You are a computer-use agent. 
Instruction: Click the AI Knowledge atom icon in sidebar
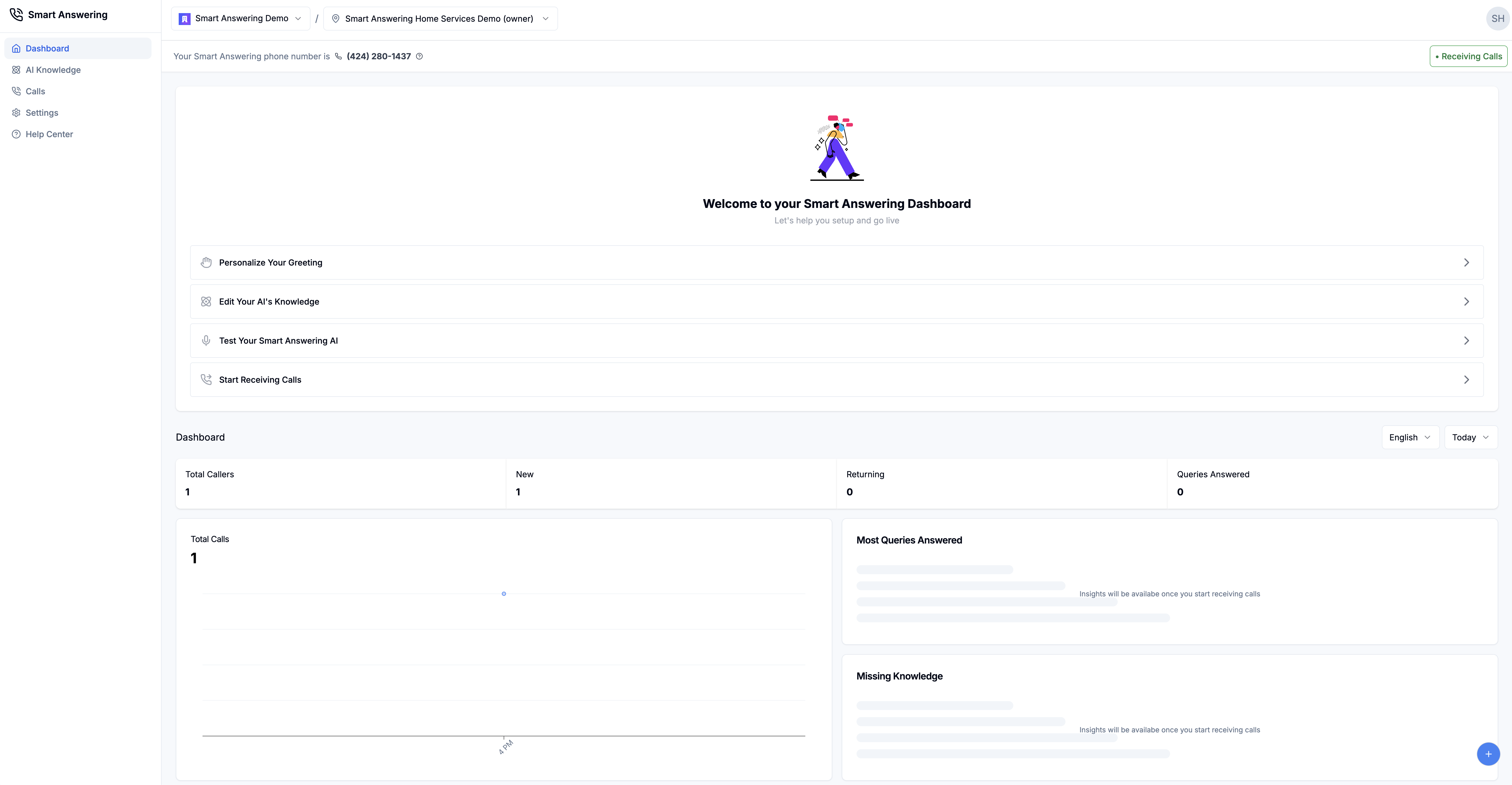[16, 70]
